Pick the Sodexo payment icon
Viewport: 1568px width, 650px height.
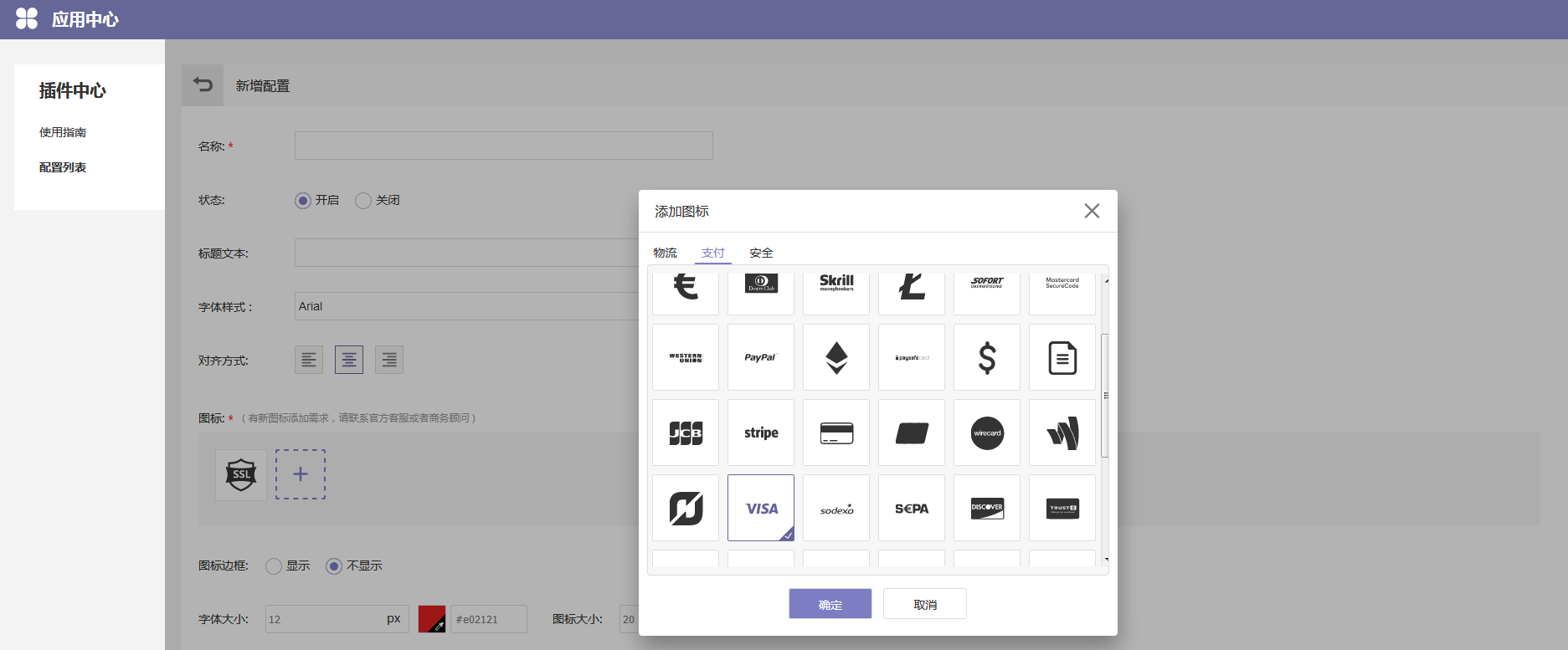(x=836, y=508)
